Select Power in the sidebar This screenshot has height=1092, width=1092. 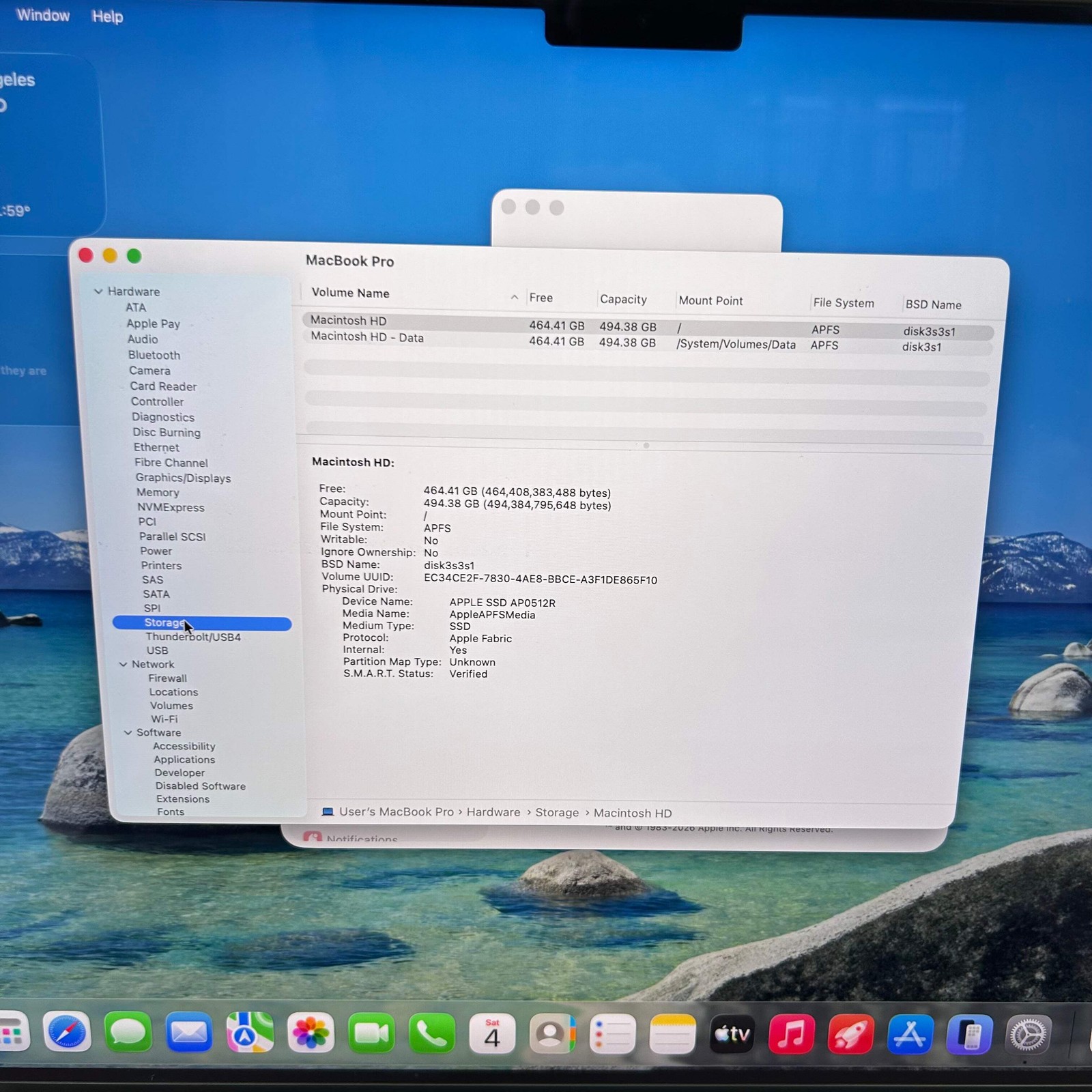156,551
